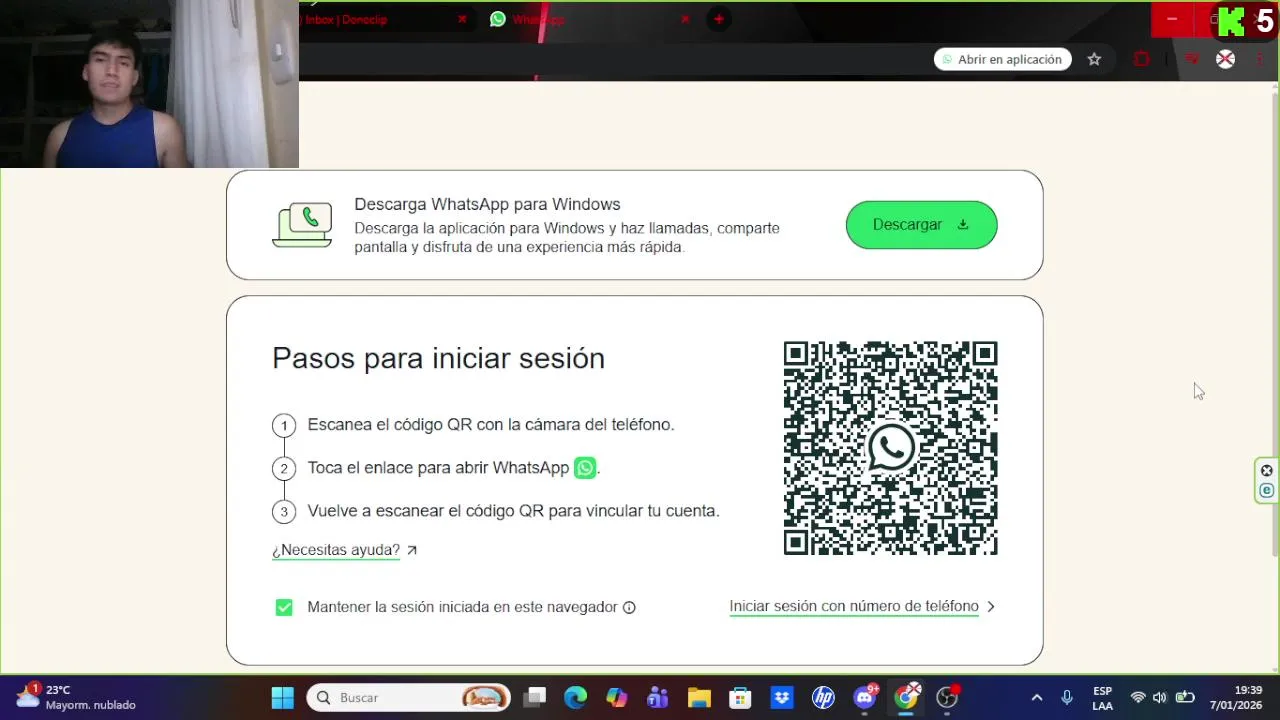The image size is (1280, 720).
Task: Click the taskbar Buscar search box
Action: [x=408, y=697]
